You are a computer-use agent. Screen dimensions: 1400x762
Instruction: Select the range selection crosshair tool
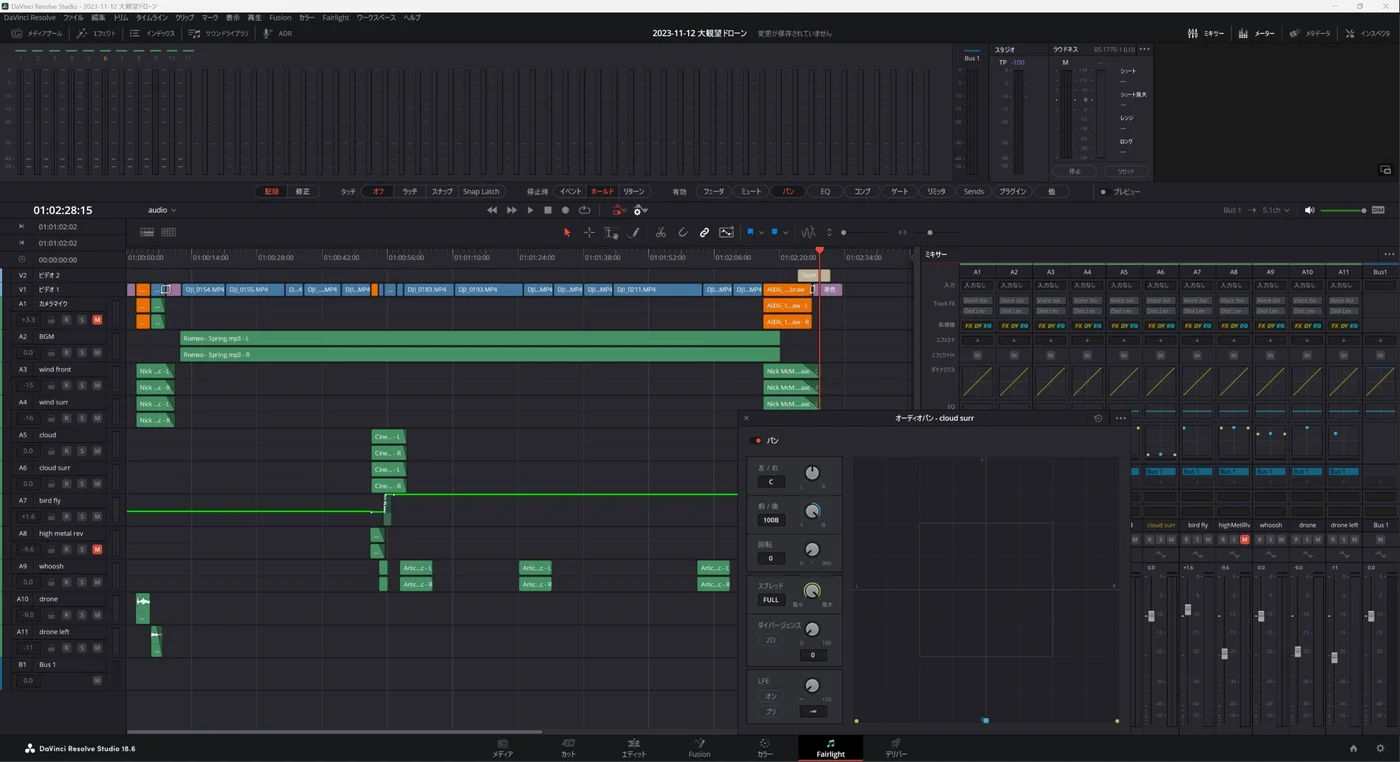coord(589,232)
